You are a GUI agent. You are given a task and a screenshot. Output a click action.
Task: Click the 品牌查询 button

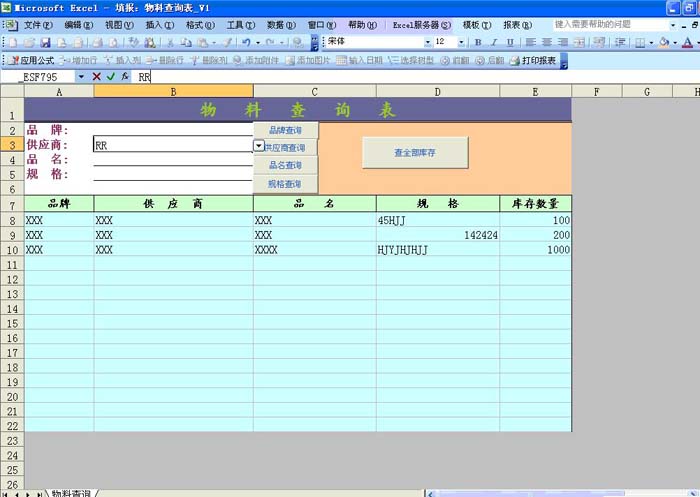[x=285, y=130]
